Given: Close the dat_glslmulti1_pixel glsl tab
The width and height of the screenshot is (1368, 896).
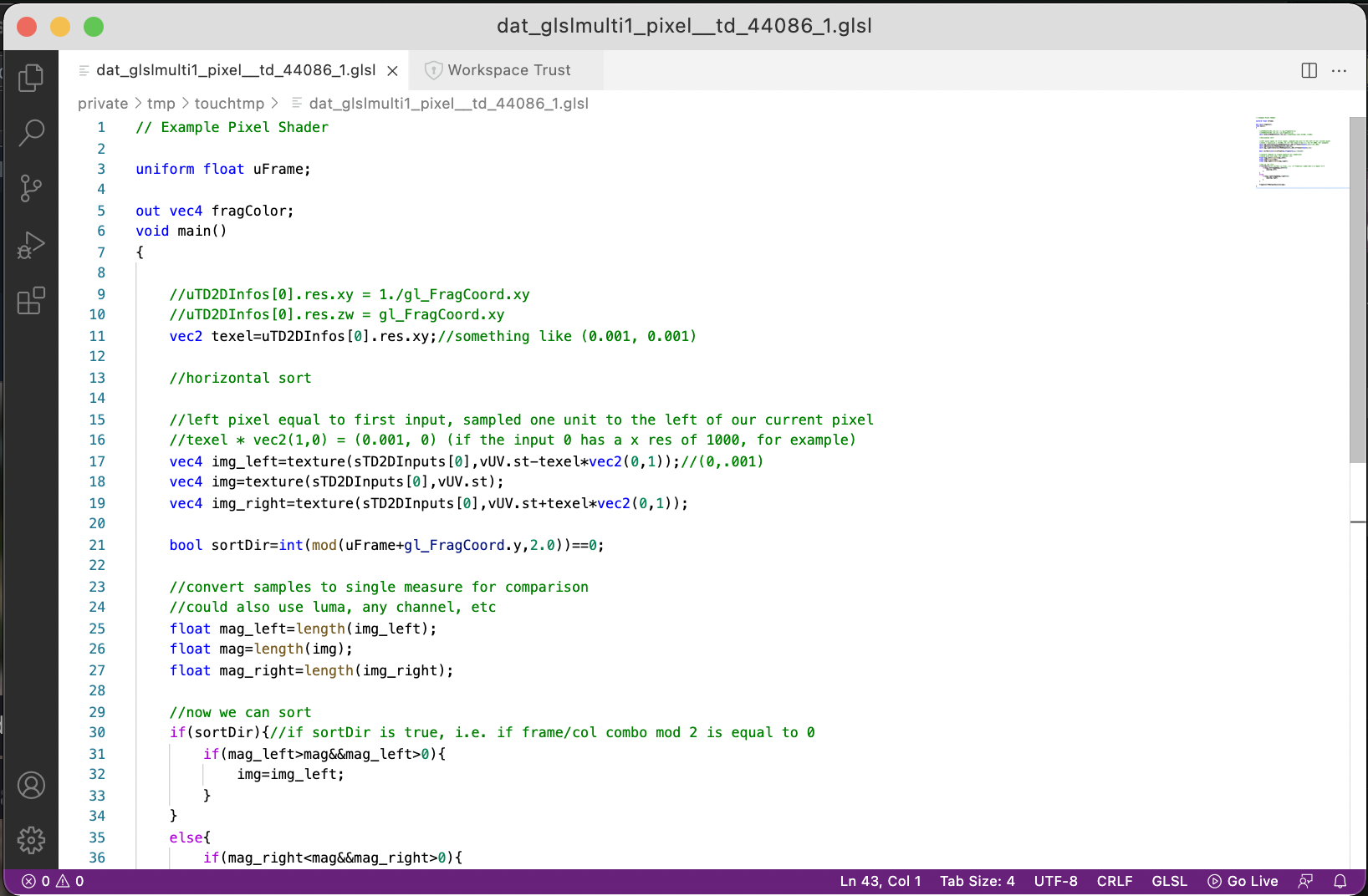Looking at the screenshot, I should click(392, 71).
